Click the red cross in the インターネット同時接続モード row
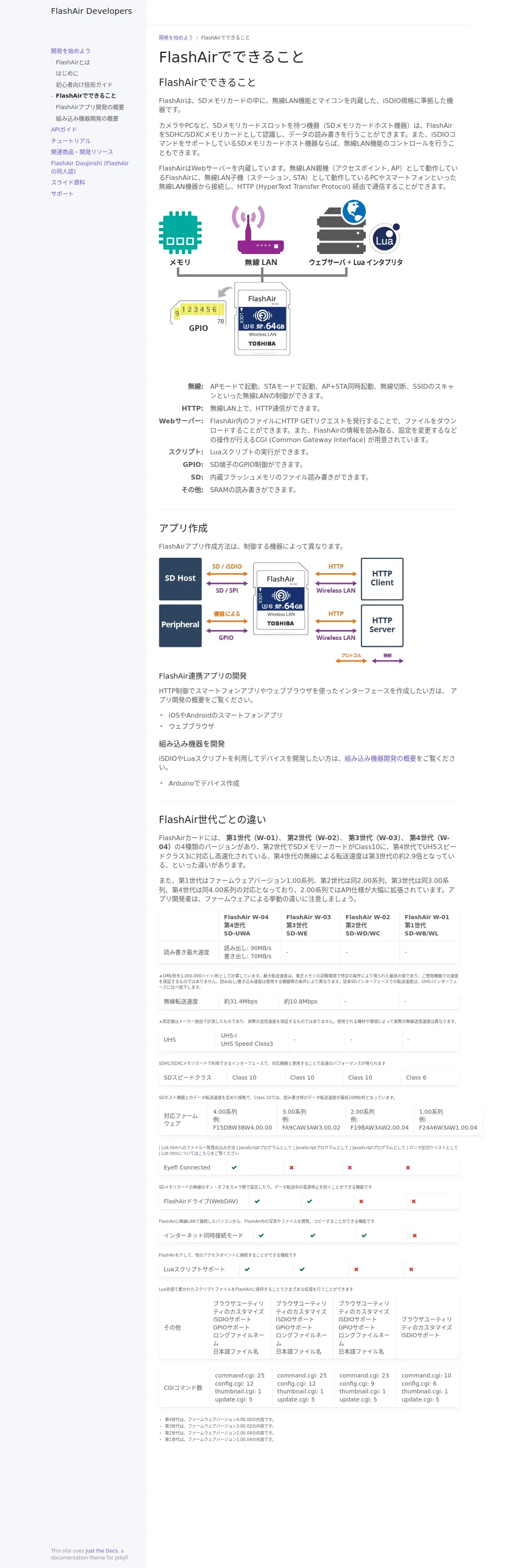 [x=415, y=1235]
